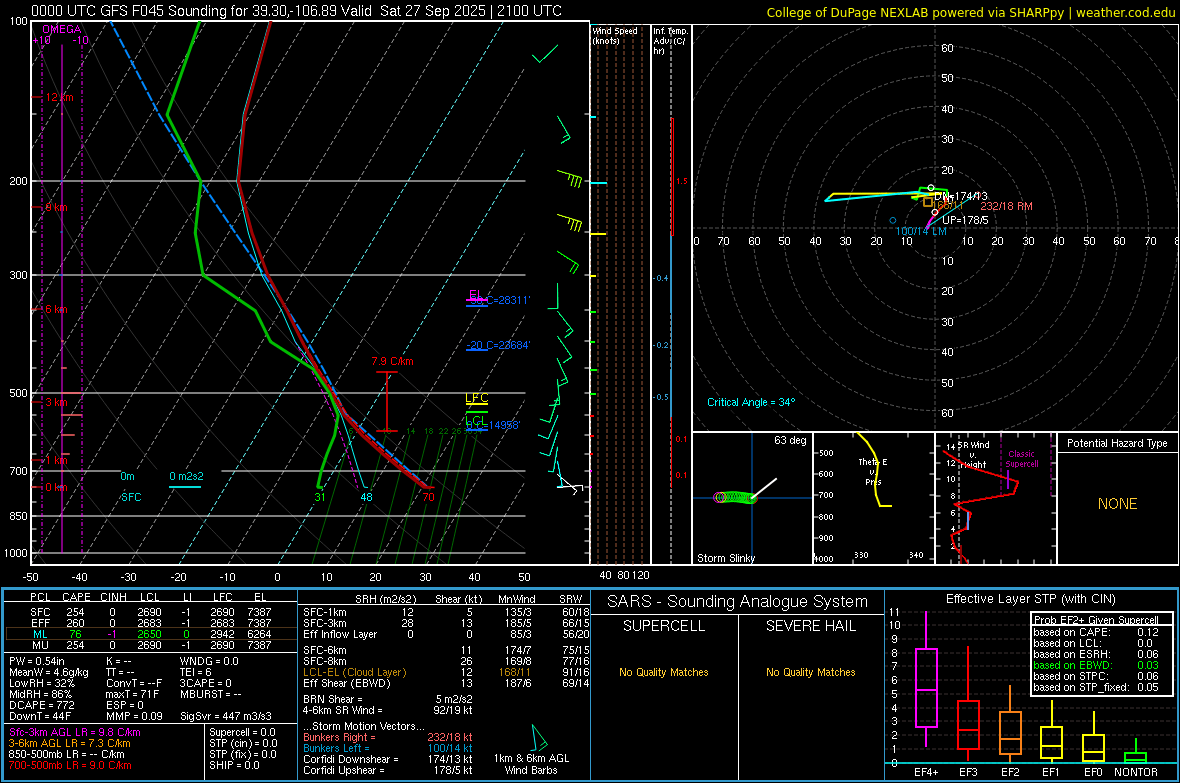The image size is (1180, 783).
Task: Click the 3-6km AGL LR = 7.3 C/km line
Action: [x=69, y=743]
